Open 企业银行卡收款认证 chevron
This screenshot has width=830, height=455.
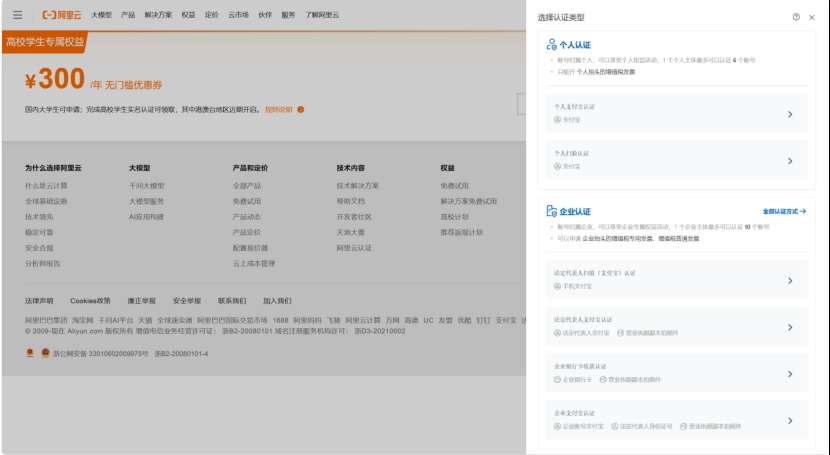coord(790,374)
